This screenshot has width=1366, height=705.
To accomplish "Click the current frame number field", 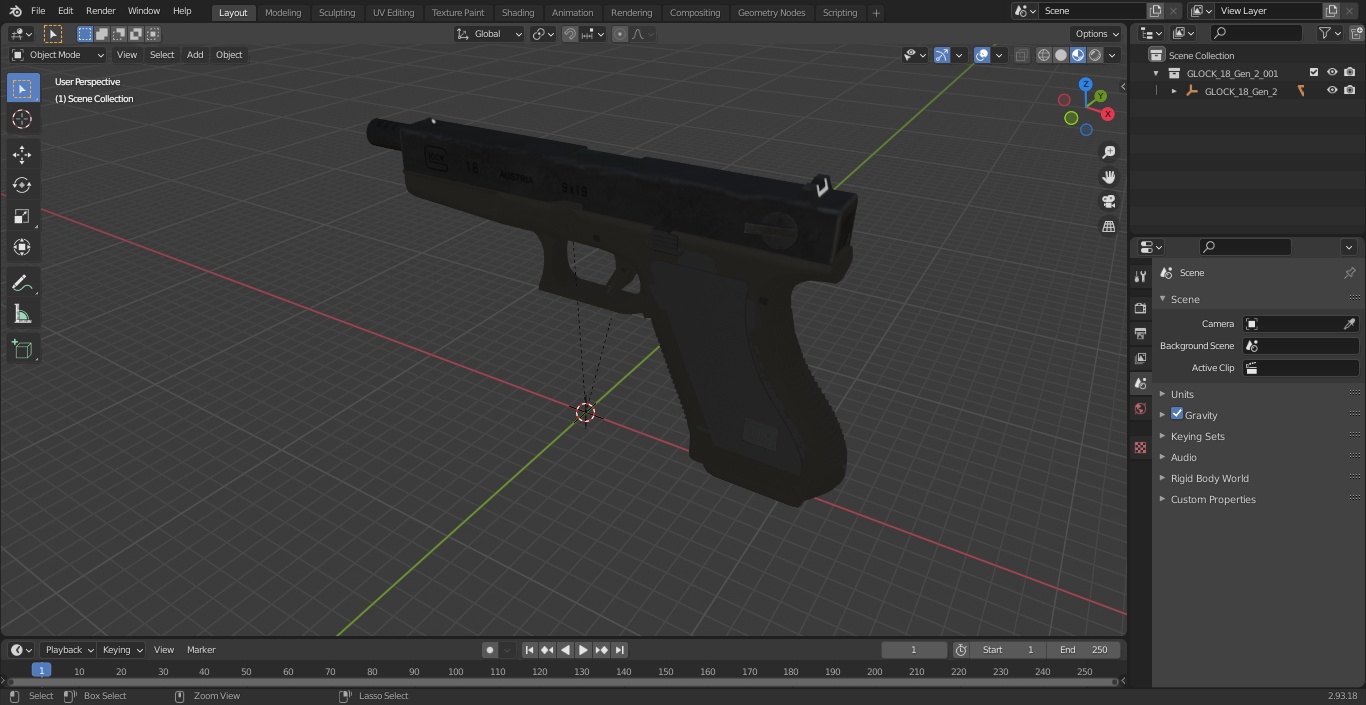I will click(914, 650).
